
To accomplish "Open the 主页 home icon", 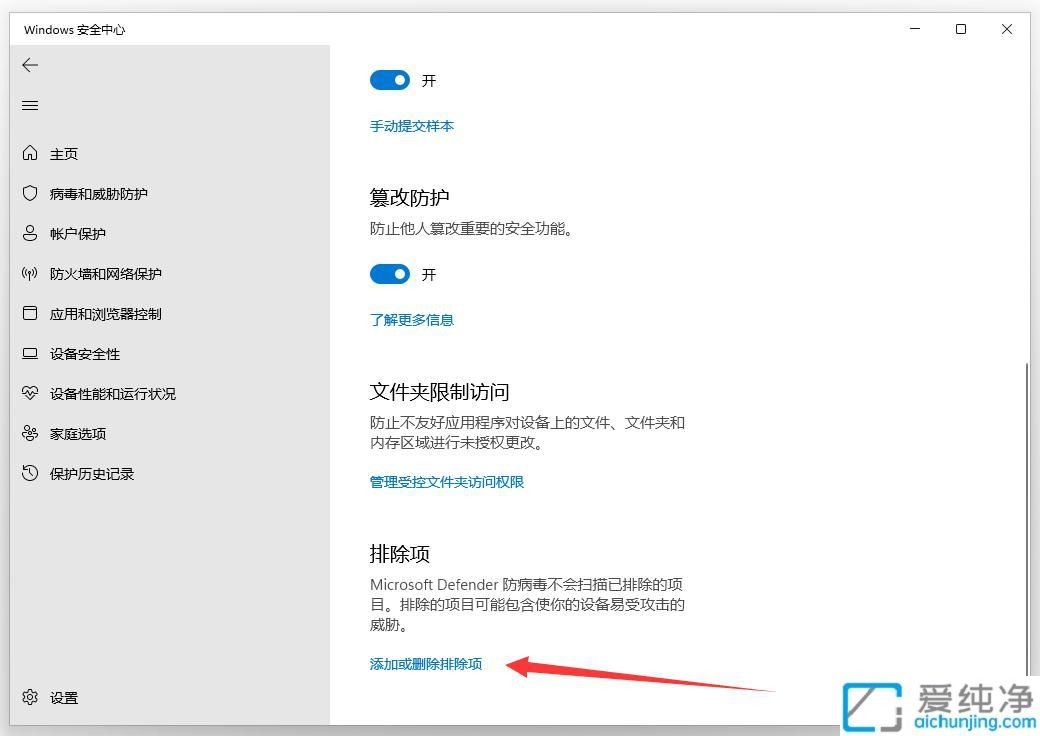I will pos(63,153).
